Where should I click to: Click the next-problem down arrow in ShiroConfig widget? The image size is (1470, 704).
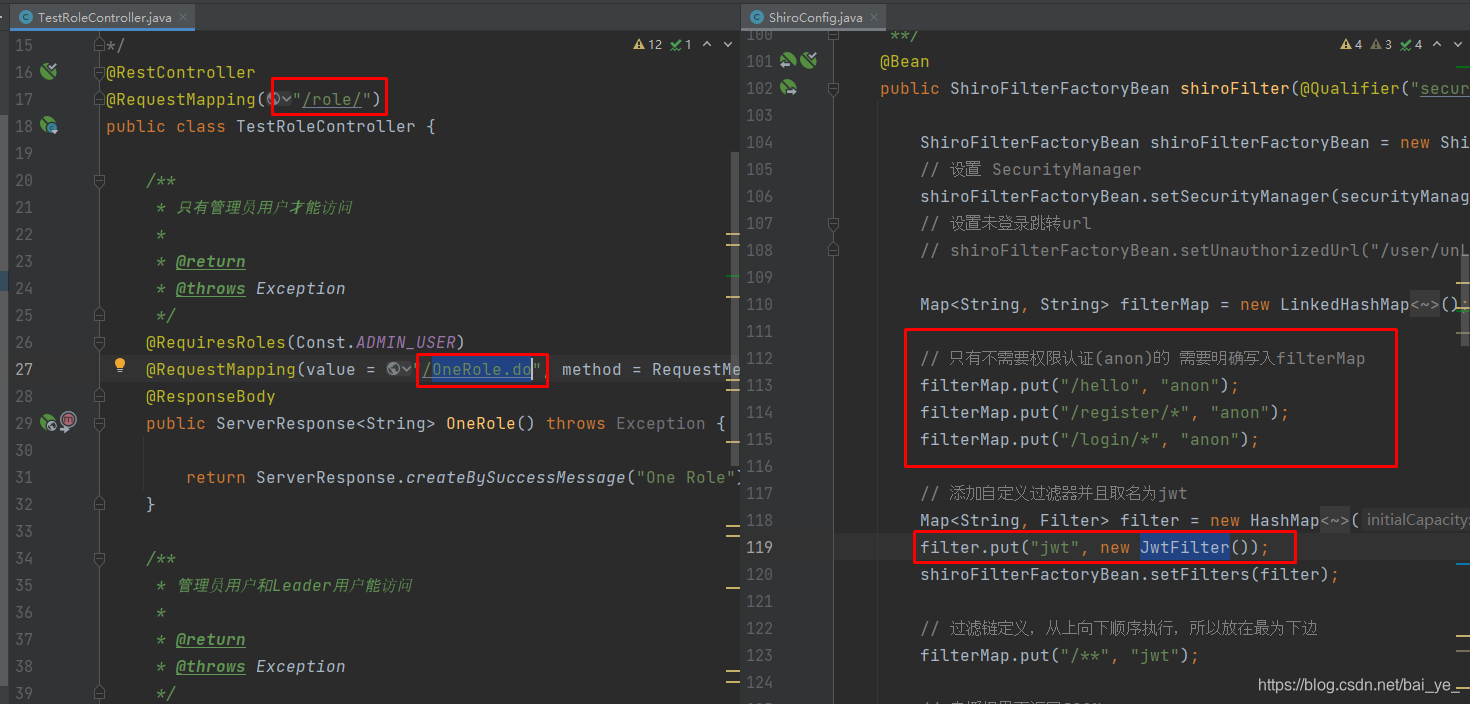pos(1456,44)
